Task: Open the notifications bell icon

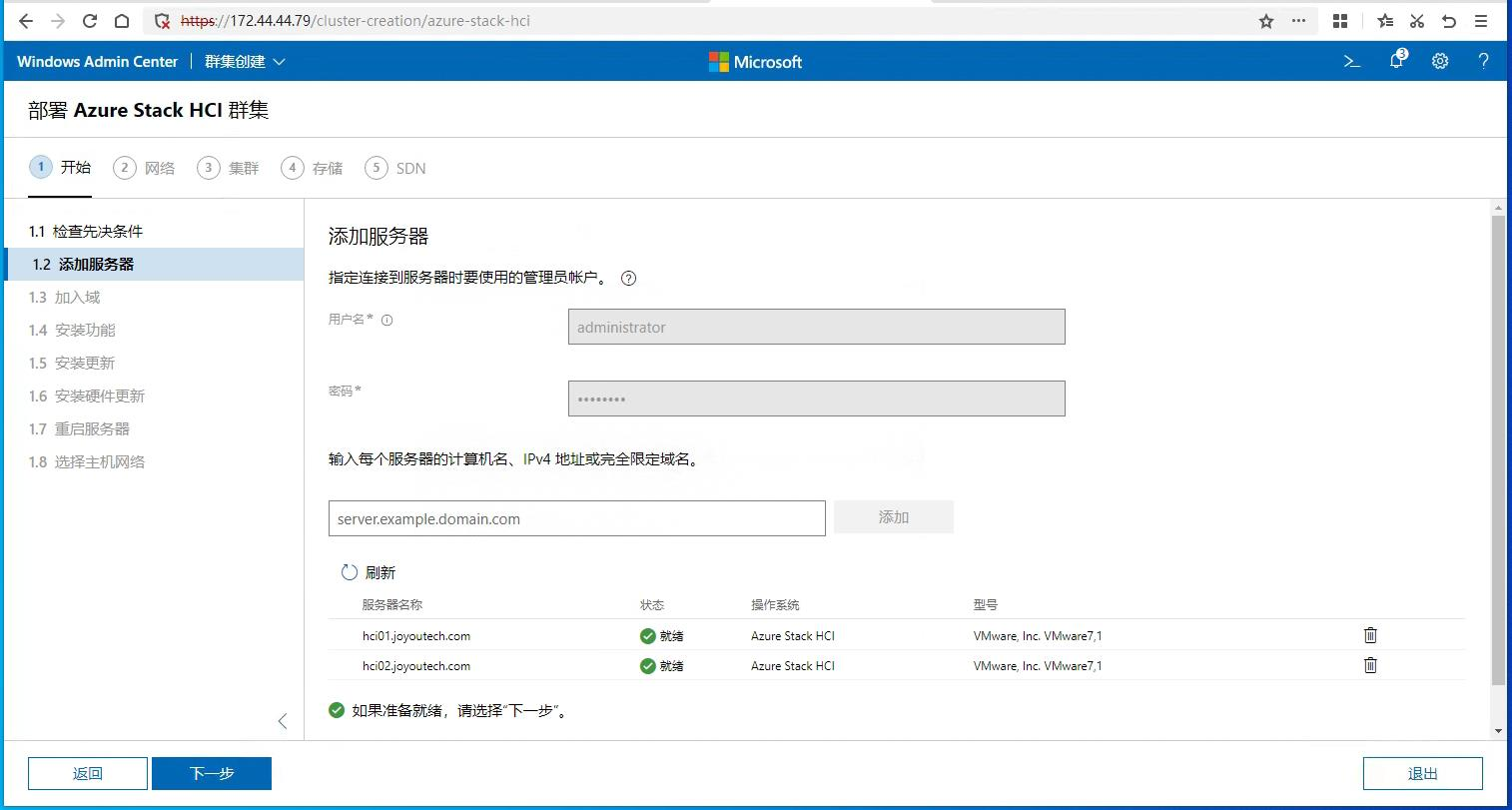Action: point(1397,60)
